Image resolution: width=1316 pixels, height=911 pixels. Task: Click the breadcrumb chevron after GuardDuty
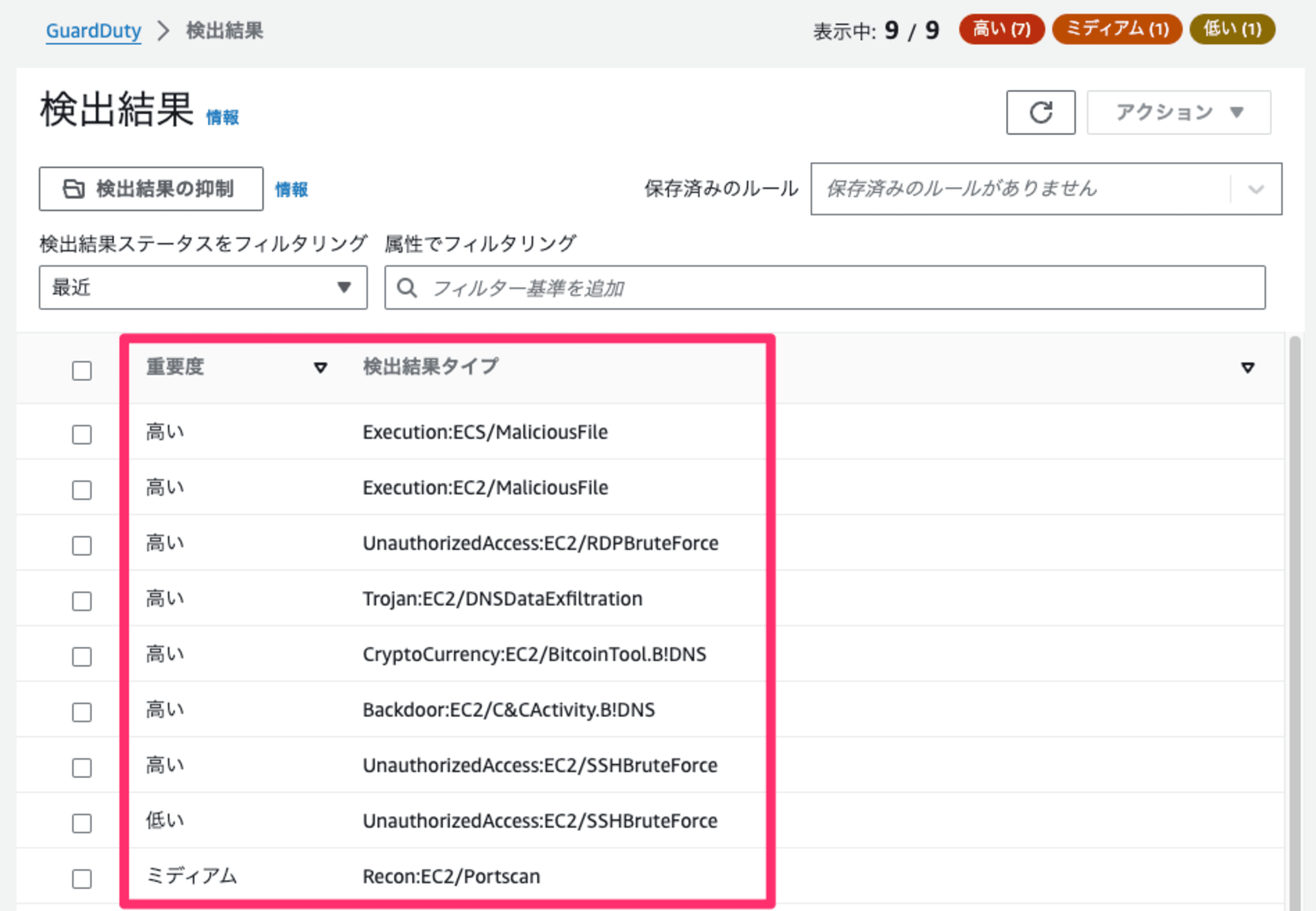coord(163,30)
